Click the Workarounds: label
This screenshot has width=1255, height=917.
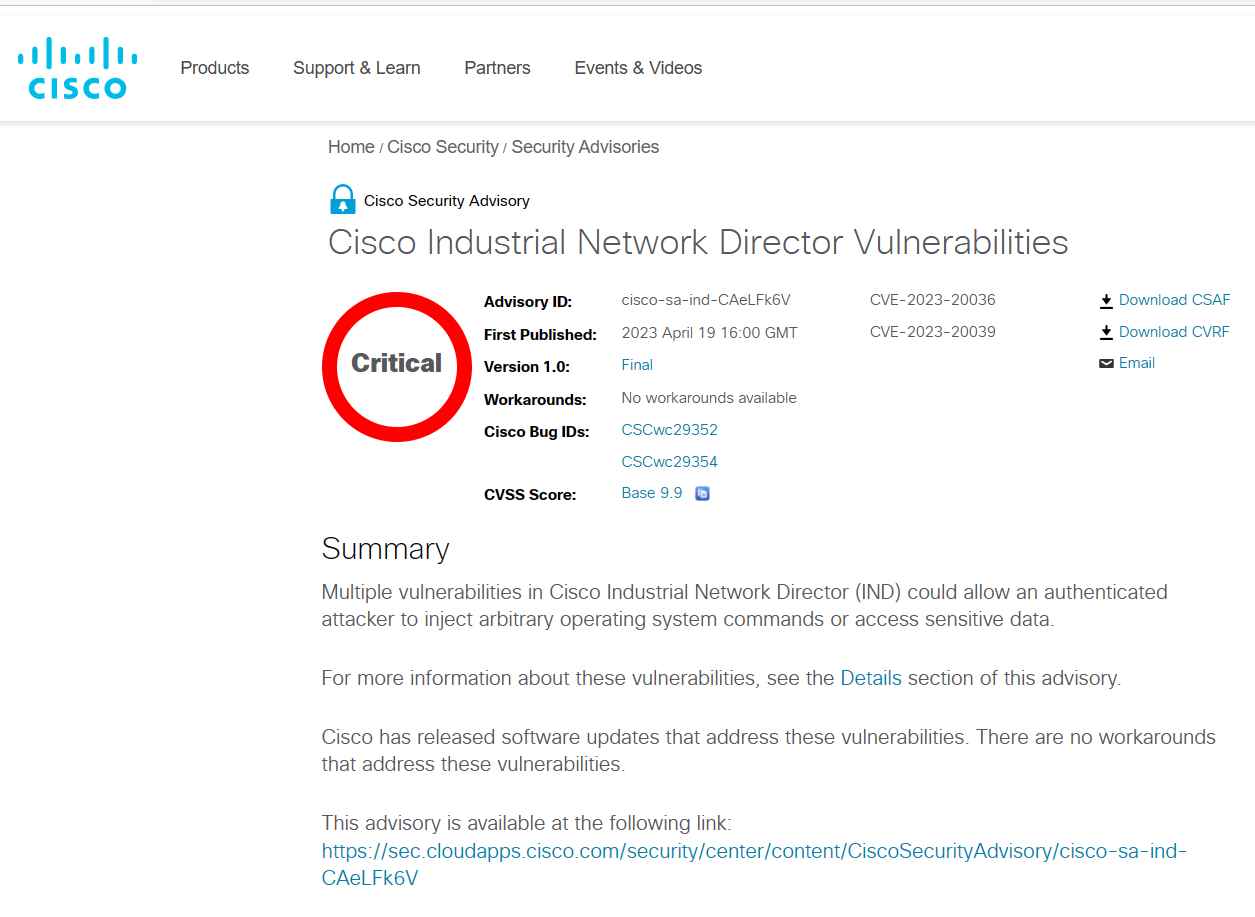tap(535, 400)
